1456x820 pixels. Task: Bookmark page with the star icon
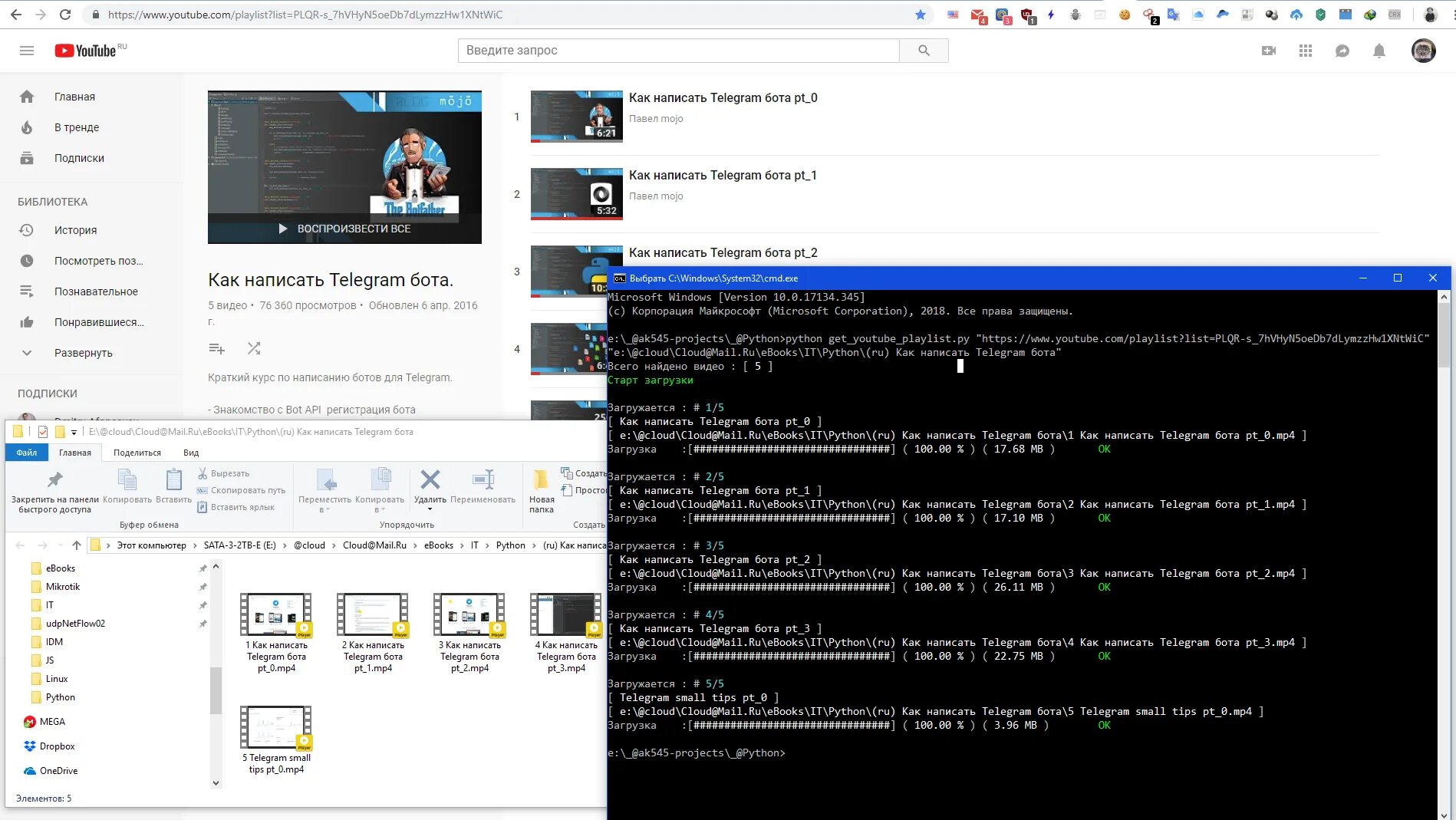(921, 15)
